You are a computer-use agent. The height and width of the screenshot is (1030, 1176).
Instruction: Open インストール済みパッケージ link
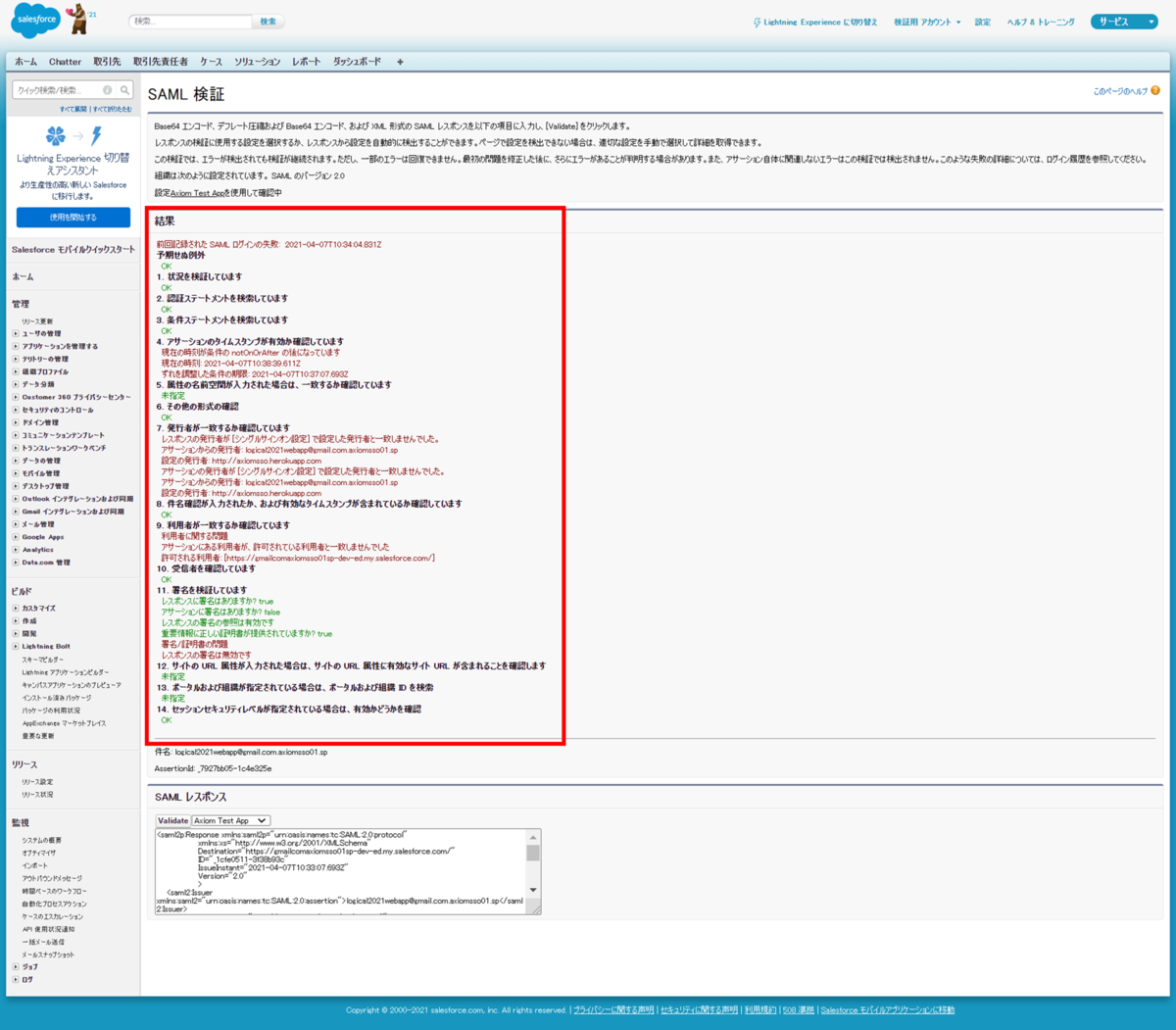(x=58, y=698)
